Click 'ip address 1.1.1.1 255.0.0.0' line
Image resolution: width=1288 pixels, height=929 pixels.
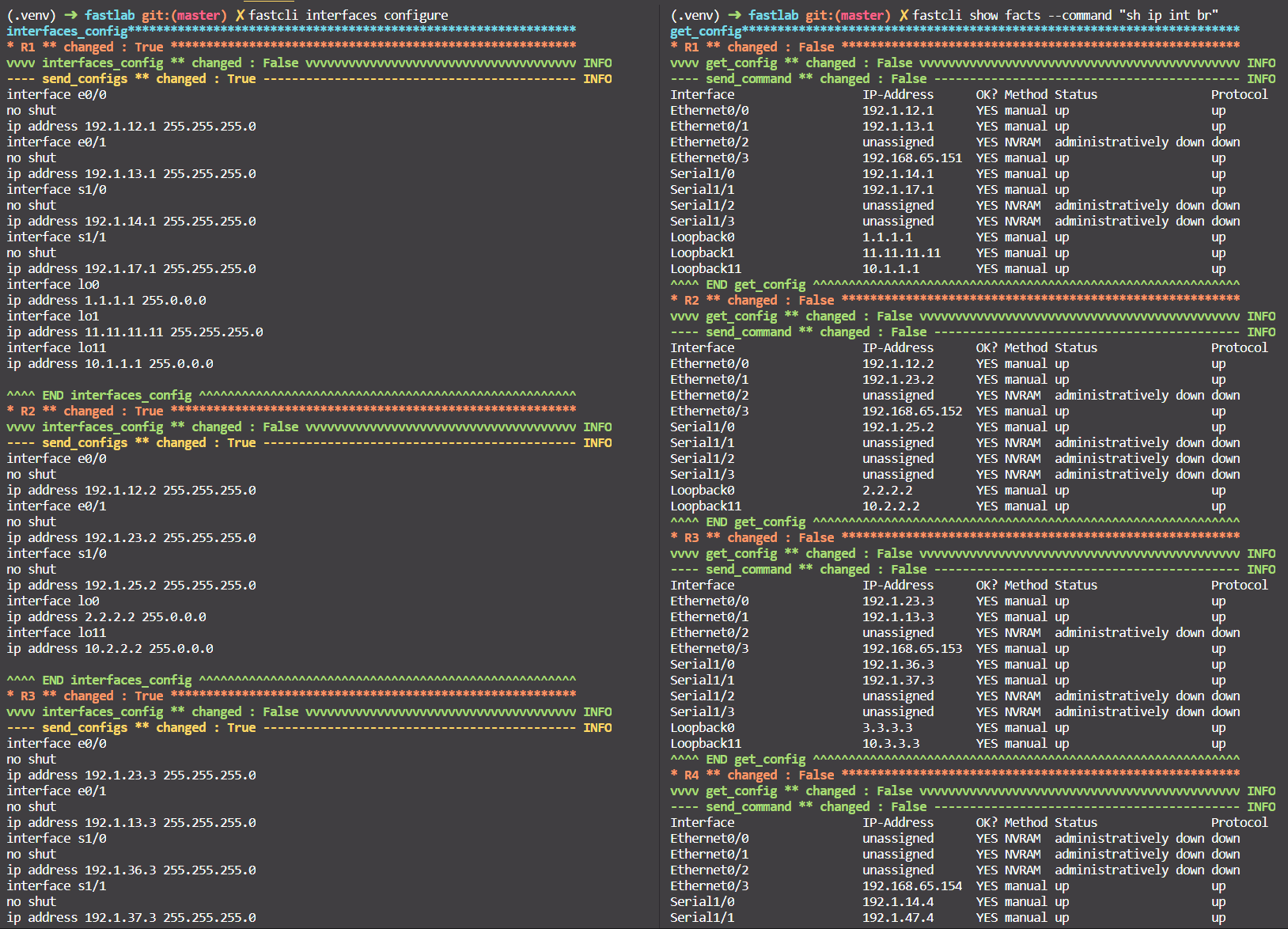107,300
